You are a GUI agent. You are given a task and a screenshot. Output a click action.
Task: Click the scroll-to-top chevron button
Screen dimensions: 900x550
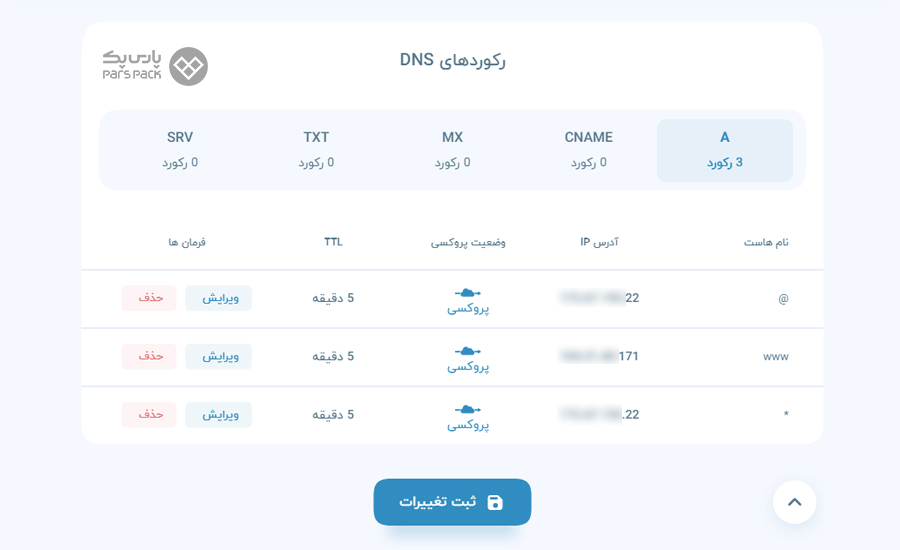click(x=794, y=502)
